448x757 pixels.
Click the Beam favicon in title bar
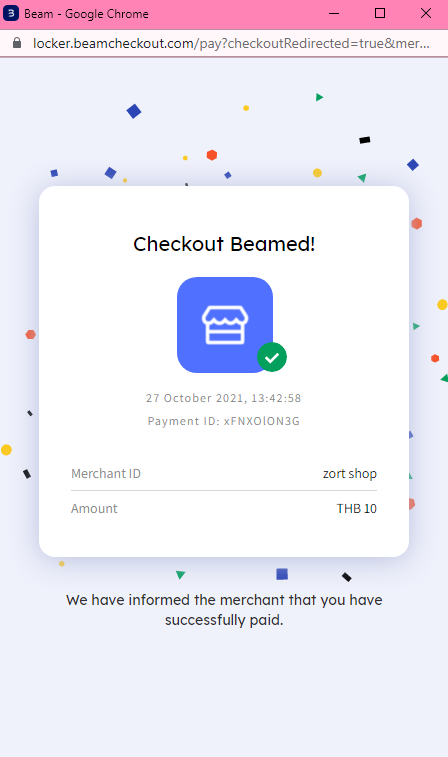11,13
